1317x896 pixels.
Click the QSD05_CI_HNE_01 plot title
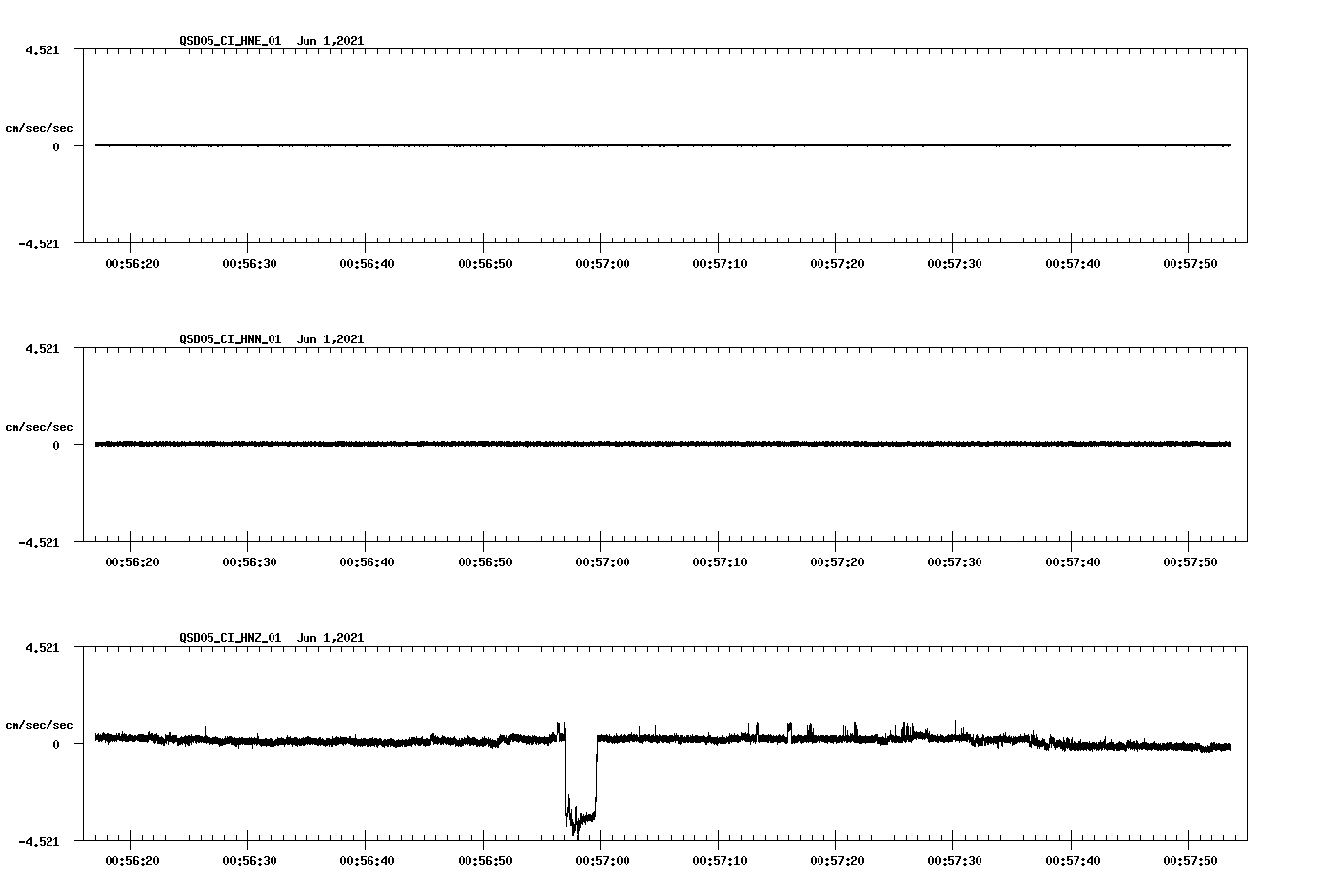[272, 41]
